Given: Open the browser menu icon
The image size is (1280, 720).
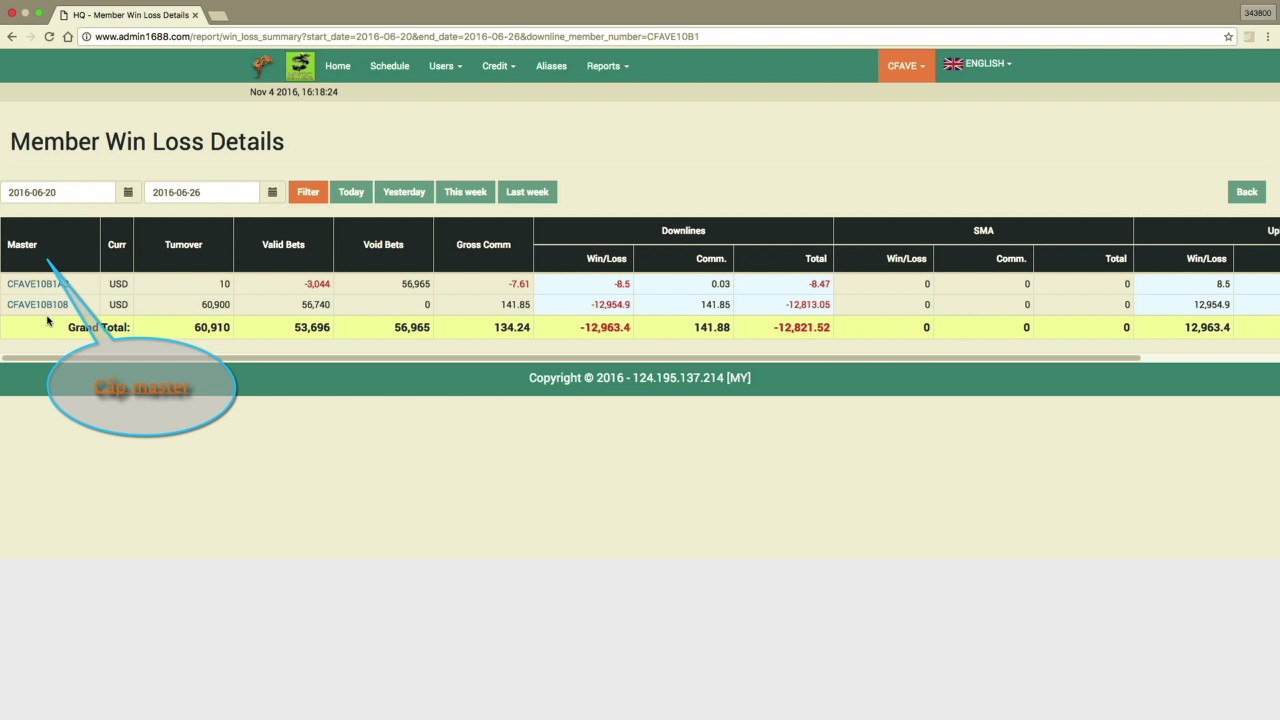Looking at the screenshot, I should pyautogui.click(x=1267, y=37).
